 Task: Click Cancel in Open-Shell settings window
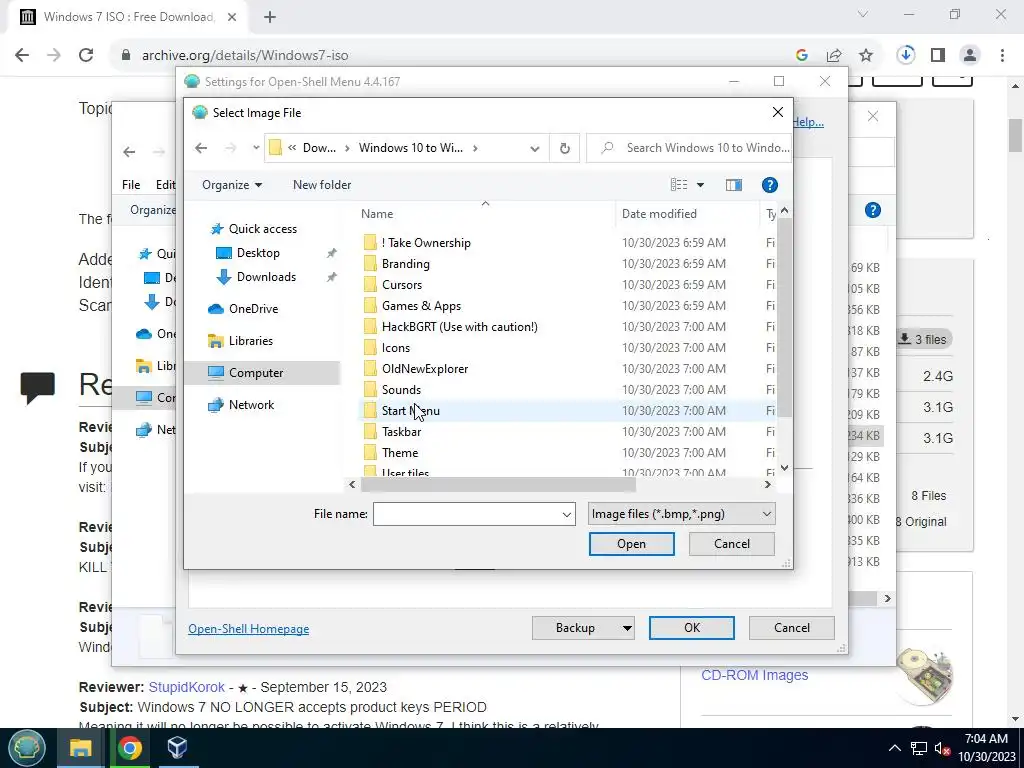792,628
